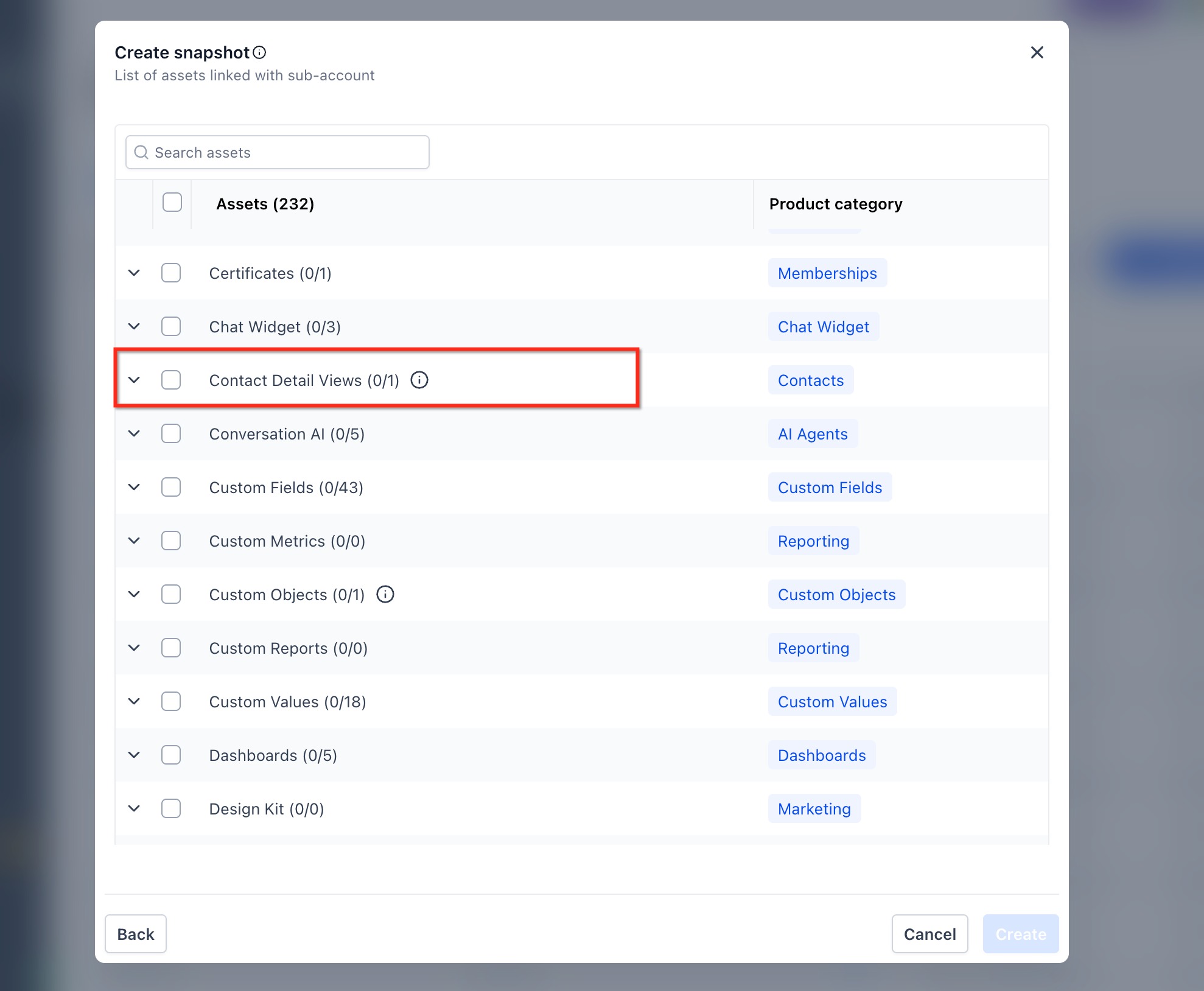The width and height of the screenshot is (1204, 991).
Task: Click the info icon next to Contact Detail Views
Action: 419,380
